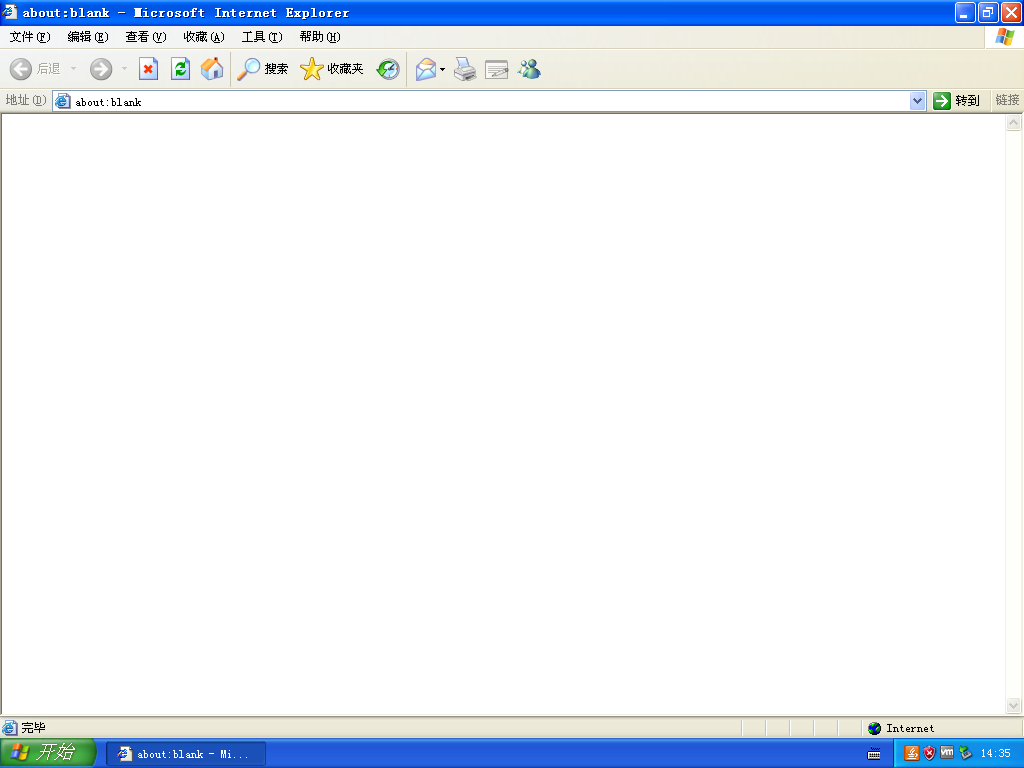
Task: Click the 14:35 system clock
Action: coord(995,754)
